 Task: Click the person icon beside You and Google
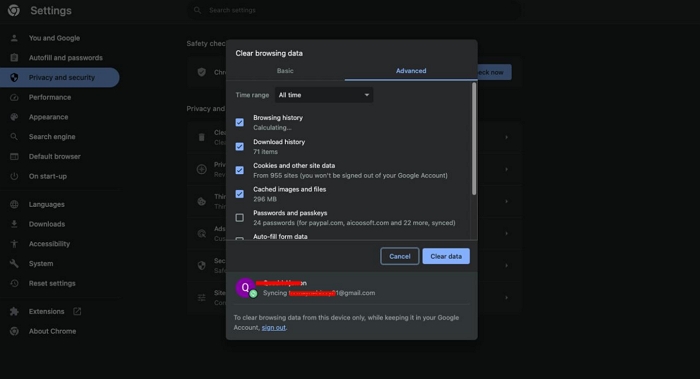pyautogui.click(x=14, y=38)
